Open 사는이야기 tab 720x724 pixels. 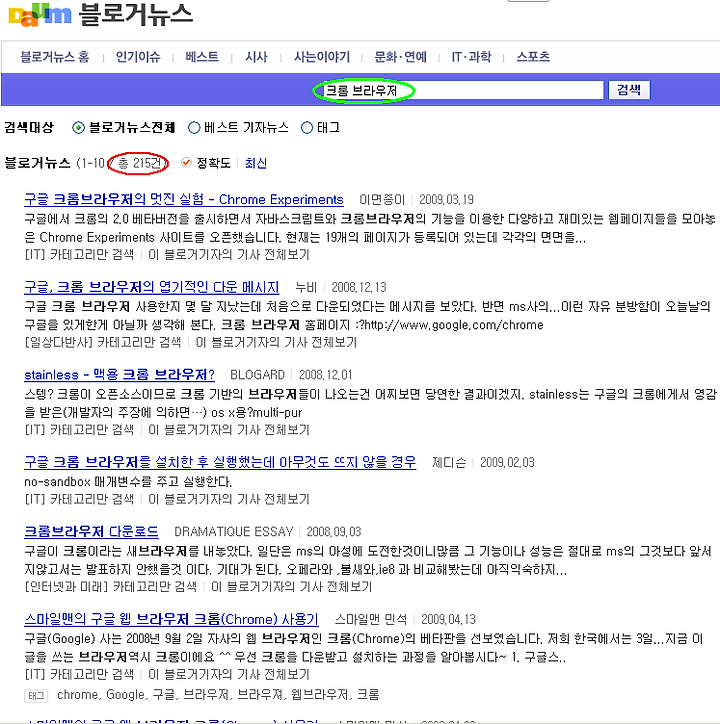pyautogui.click(x=322, y=57)
